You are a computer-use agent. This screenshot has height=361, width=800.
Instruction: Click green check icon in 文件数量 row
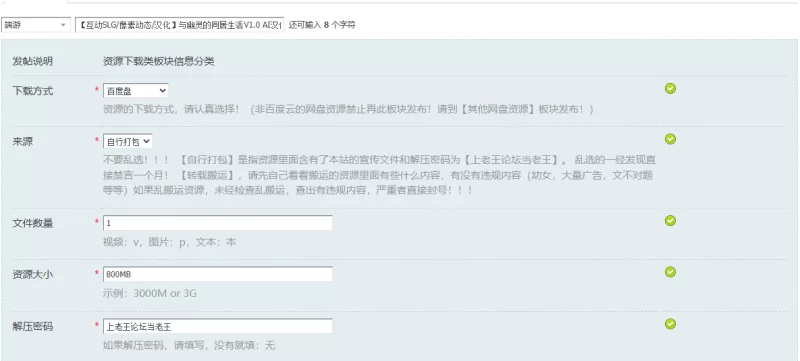pos(670,220)
